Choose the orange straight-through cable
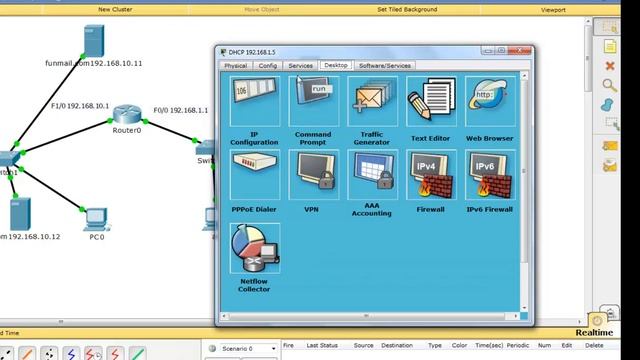 coord(27,354)
